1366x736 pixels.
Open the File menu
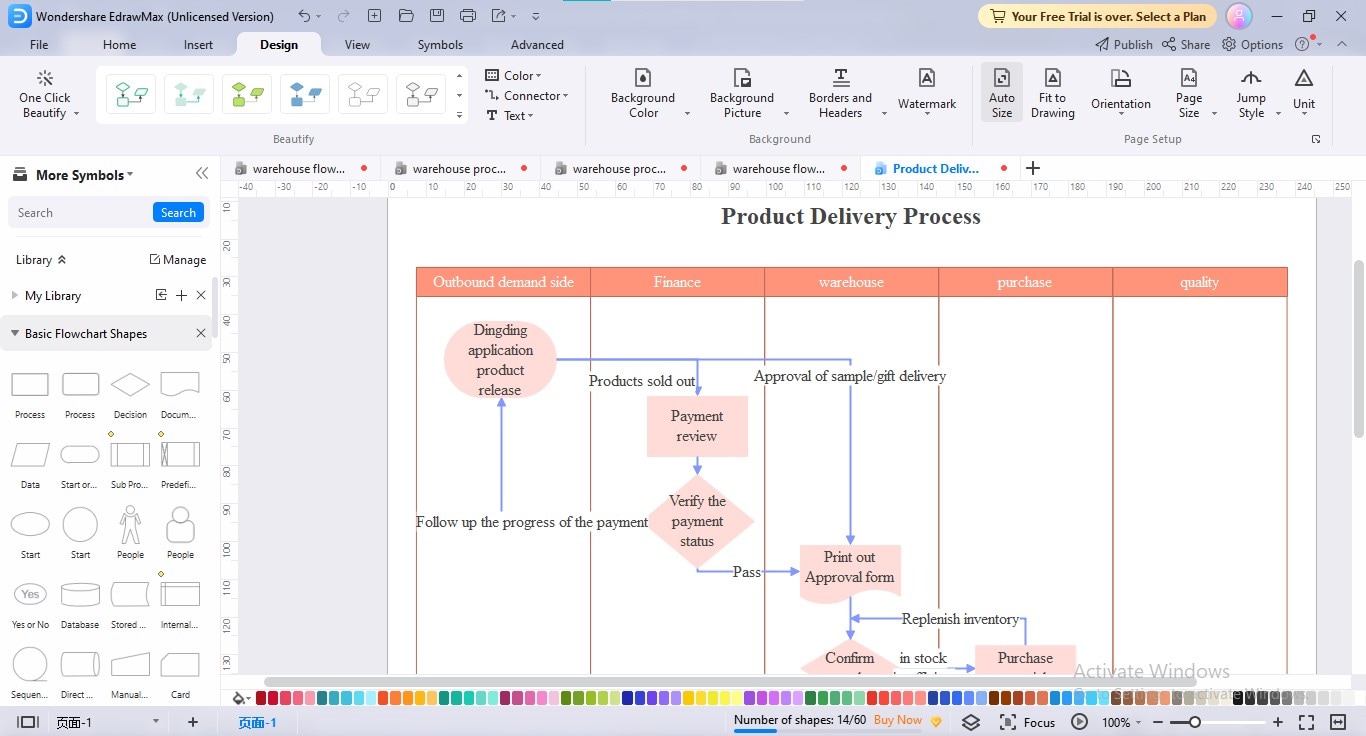coord(39,45)
